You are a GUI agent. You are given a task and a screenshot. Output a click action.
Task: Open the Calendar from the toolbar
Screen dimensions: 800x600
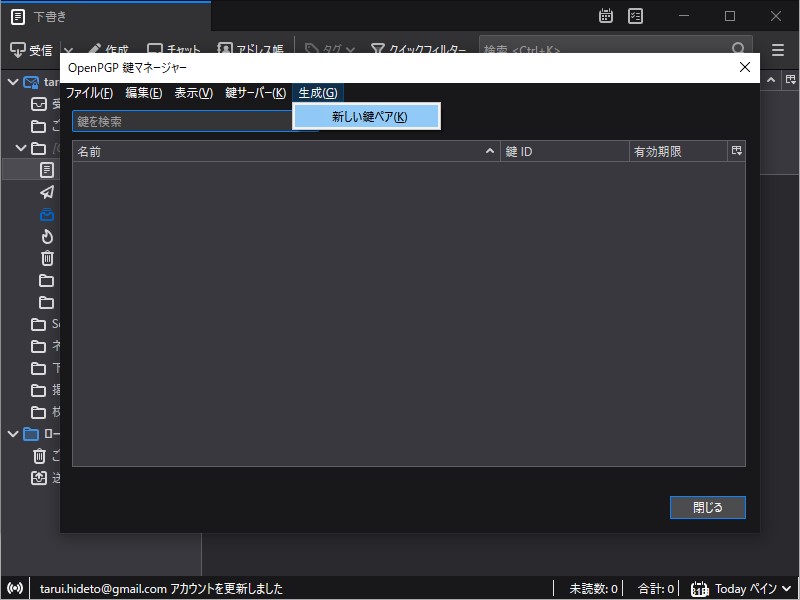[x=606, y=16]
